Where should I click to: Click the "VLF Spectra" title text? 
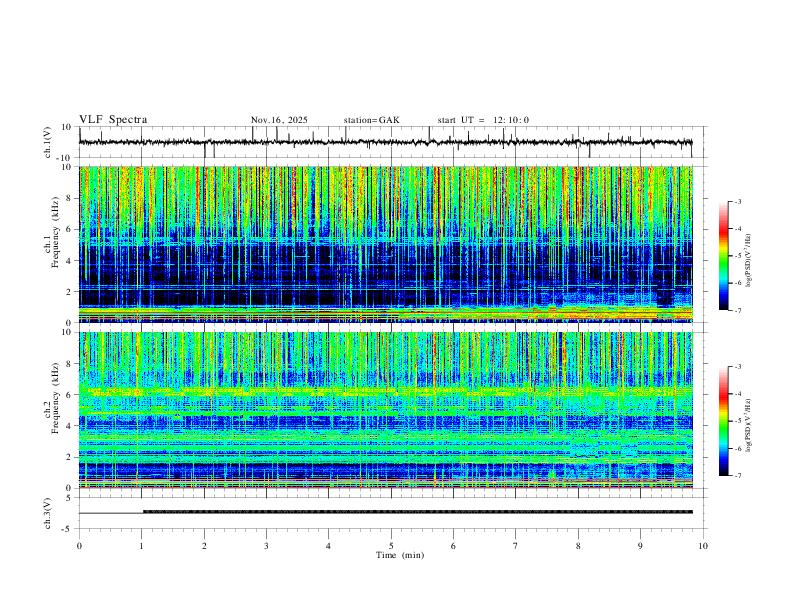[113, 120]
